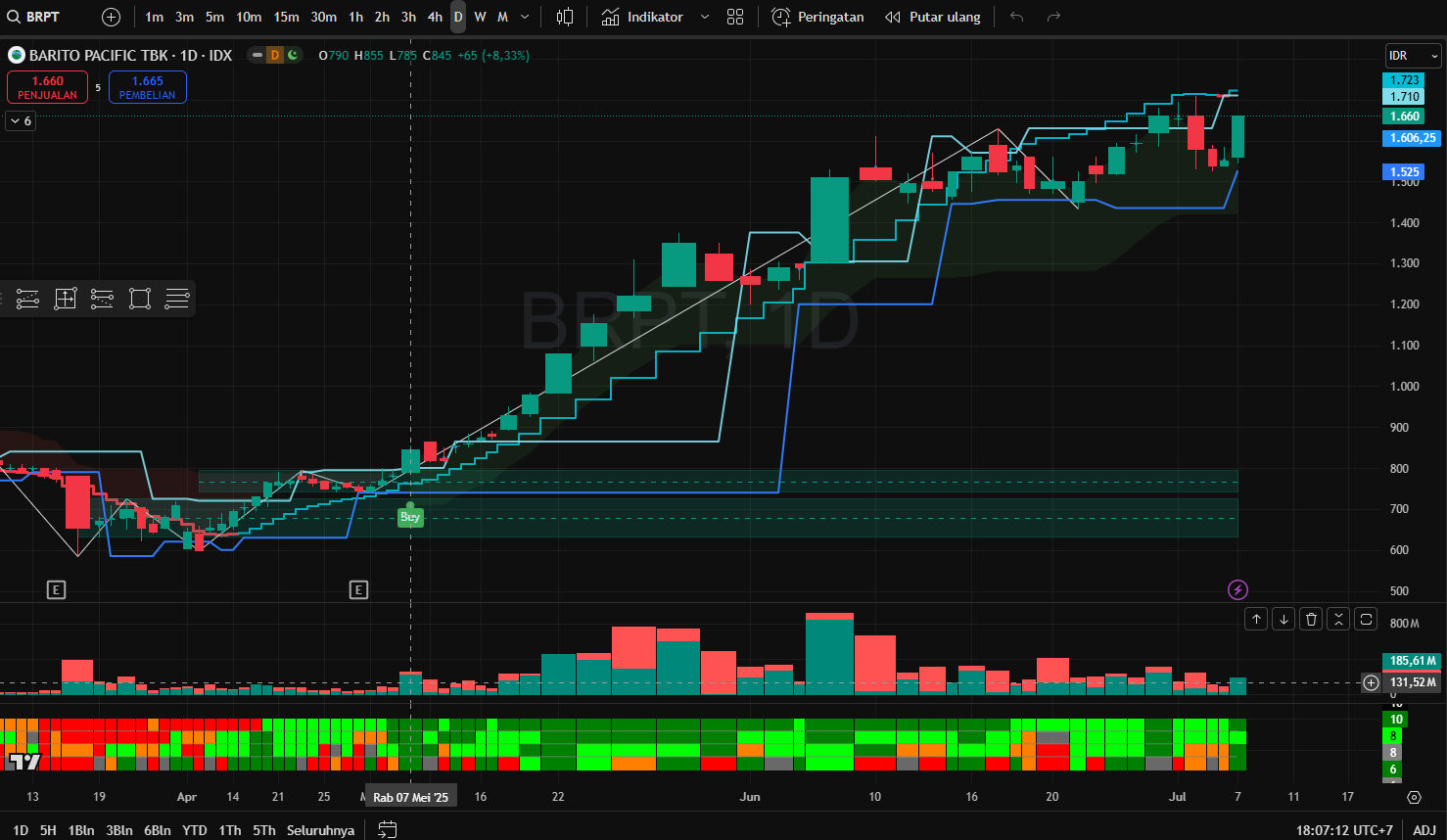Click the TradingView logo
The height and width of the screenshot is (840, 1447).
24,761
